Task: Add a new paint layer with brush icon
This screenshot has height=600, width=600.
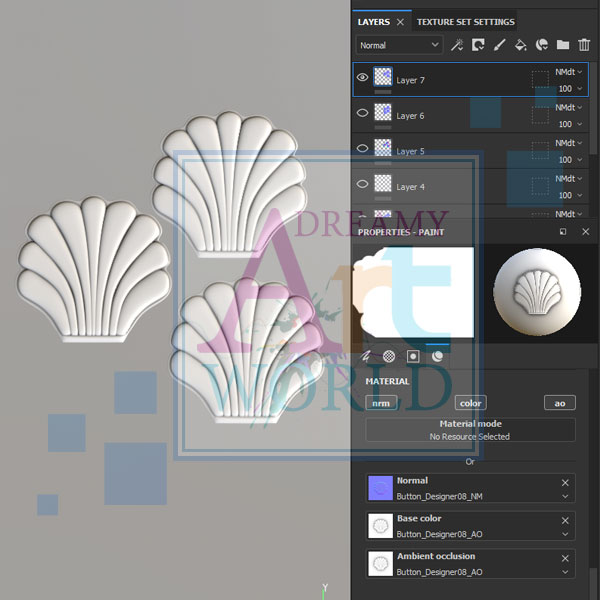Action: click(499, 45)
